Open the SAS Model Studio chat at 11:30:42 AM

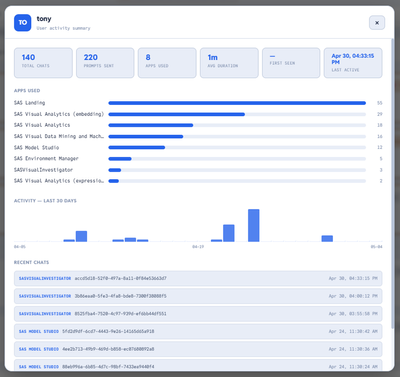point(198,331)
